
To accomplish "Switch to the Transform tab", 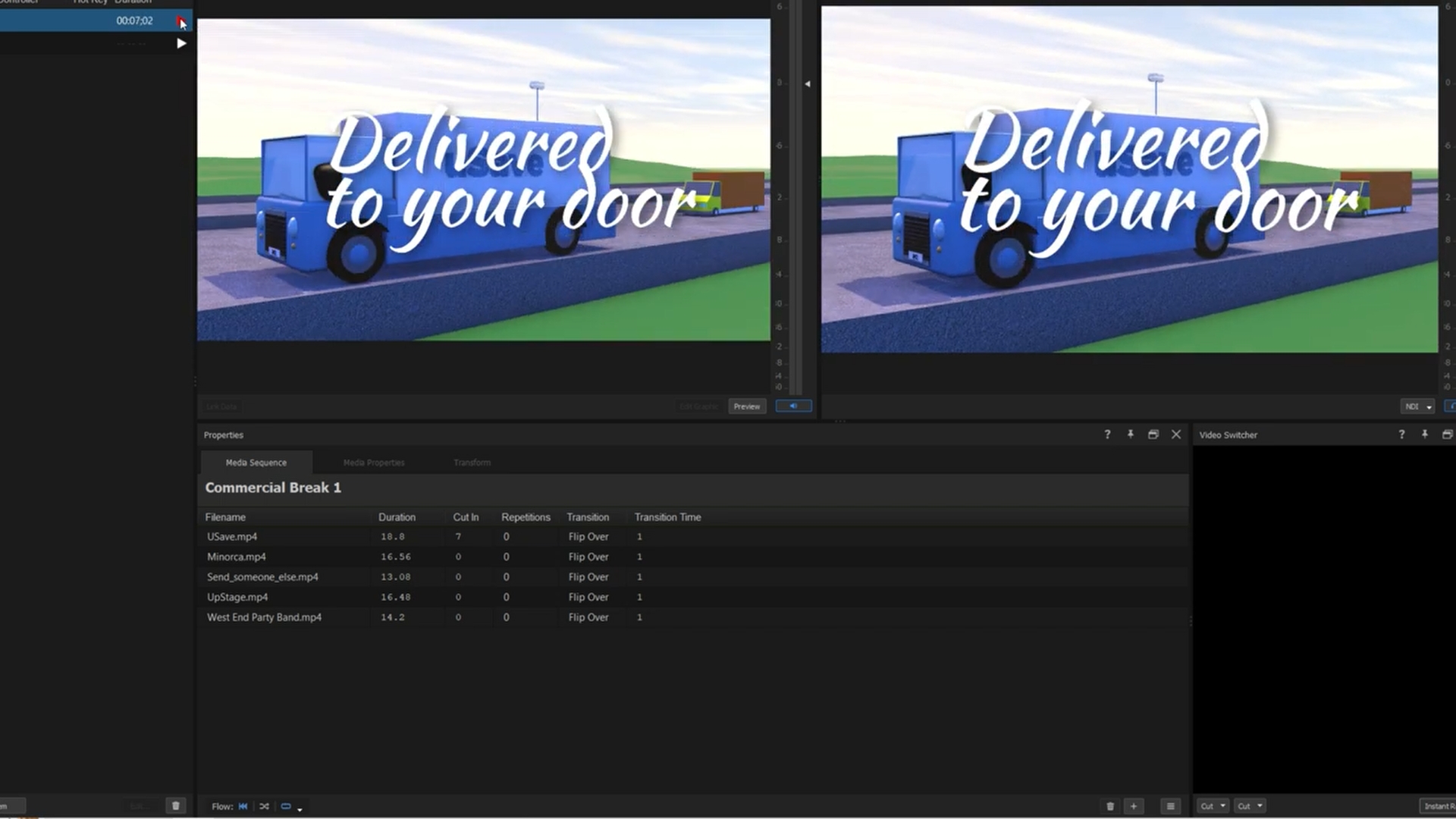I will (472, 463).
